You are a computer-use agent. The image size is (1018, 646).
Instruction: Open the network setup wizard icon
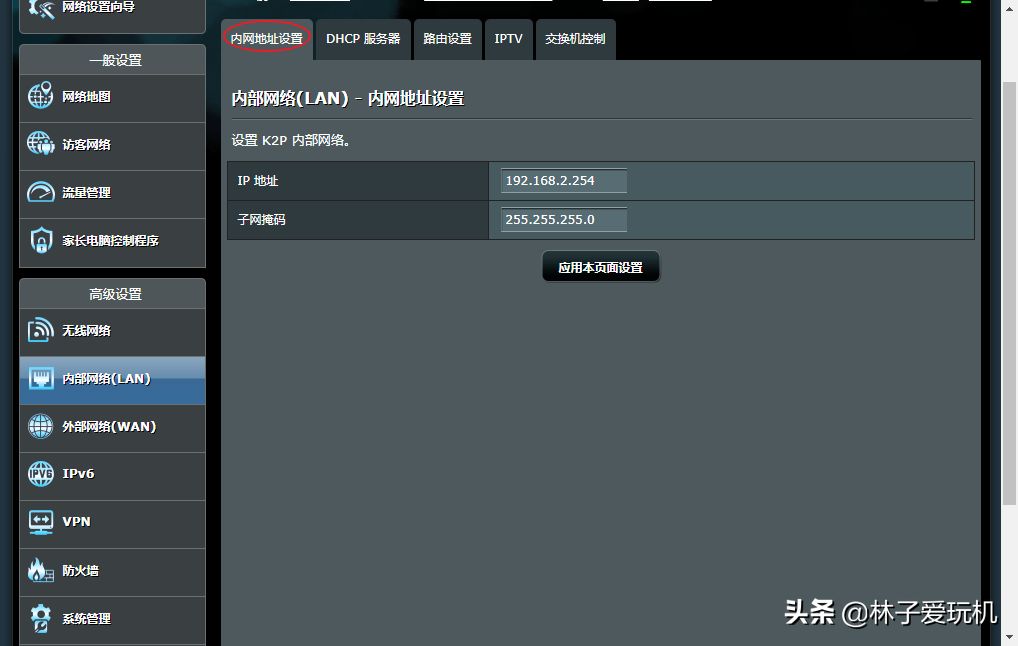[x=41, y=9]
